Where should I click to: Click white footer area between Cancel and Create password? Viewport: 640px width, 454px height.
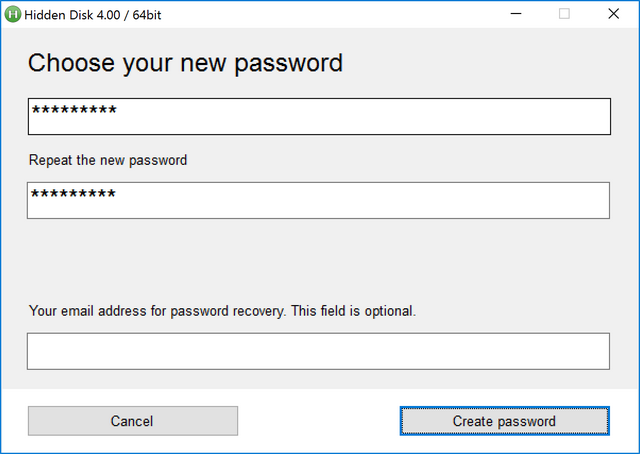click(318, 421)
